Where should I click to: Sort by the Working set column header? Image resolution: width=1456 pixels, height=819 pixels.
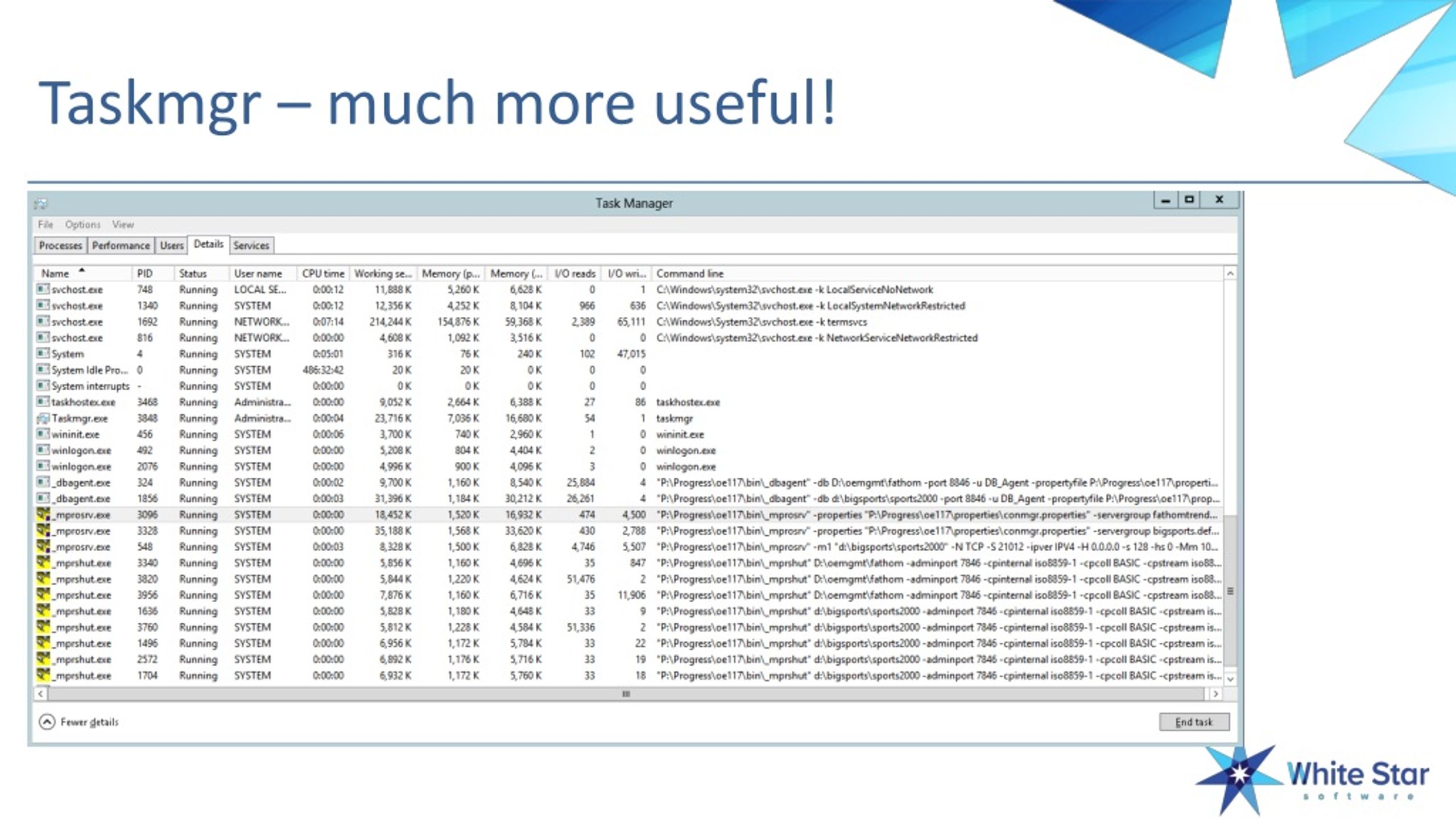click(x=383, y=274)
